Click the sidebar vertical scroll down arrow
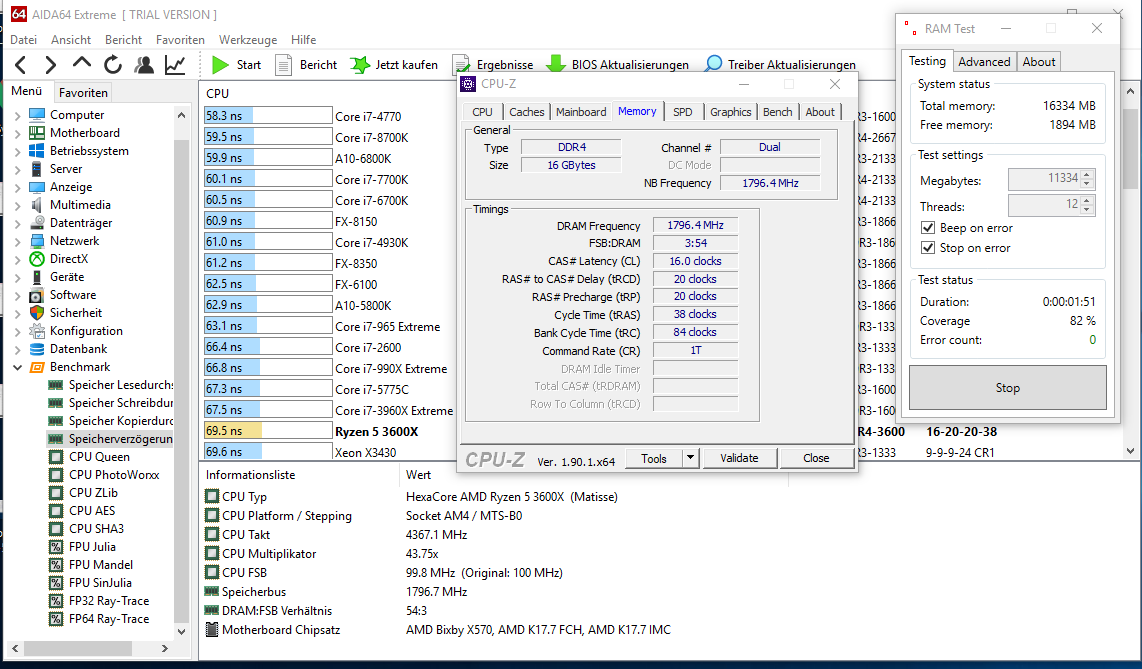The height and width of the screenshot is (669, 1142). pyautogui.click(x=181, y=631)
